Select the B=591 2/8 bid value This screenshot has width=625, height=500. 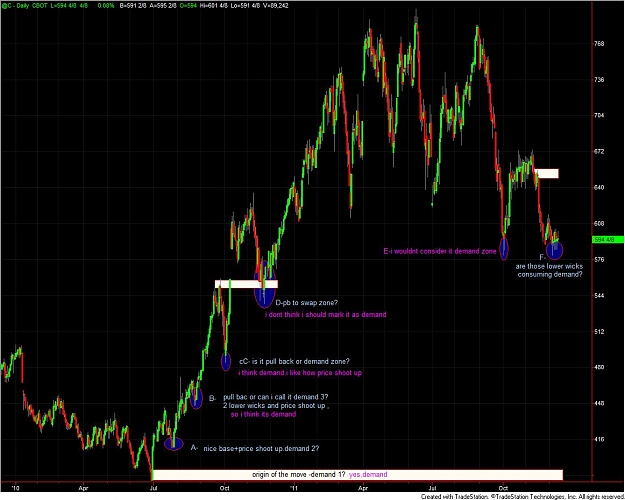(x=133, y=6)
